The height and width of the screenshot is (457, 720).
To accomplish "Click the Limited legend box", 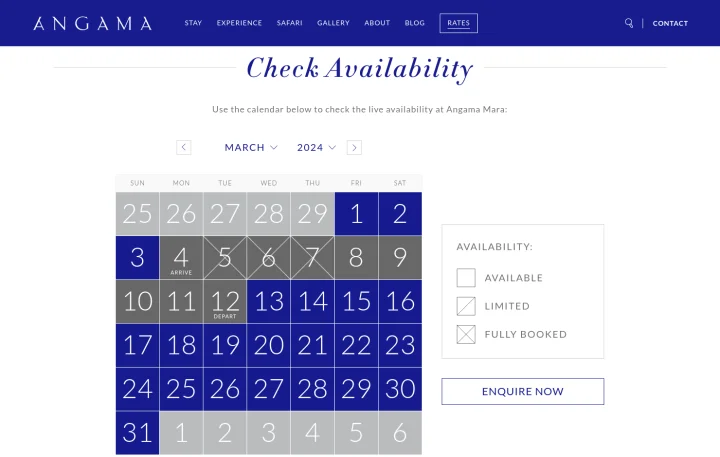I will point(466,306).
